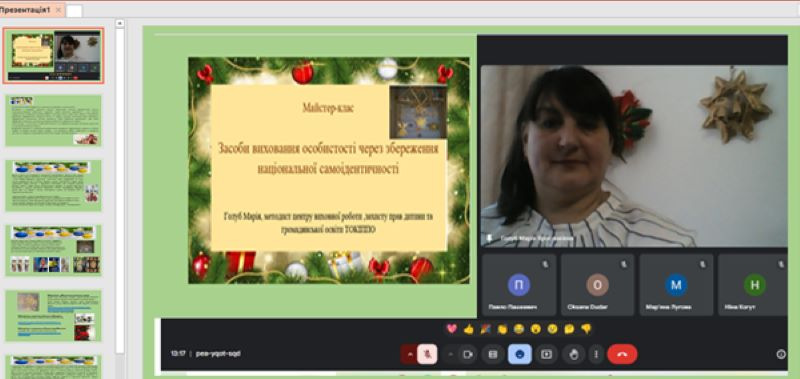Select participant tile with M avatar
This screenshot has height=379, width=800.
pos(676,285)
